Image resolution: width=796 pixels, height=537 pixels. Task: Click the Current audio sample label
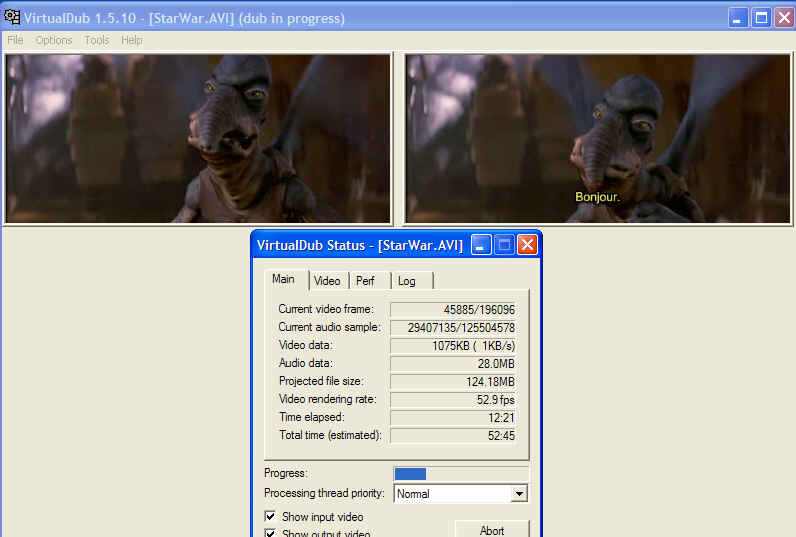(x=329, y=327)
